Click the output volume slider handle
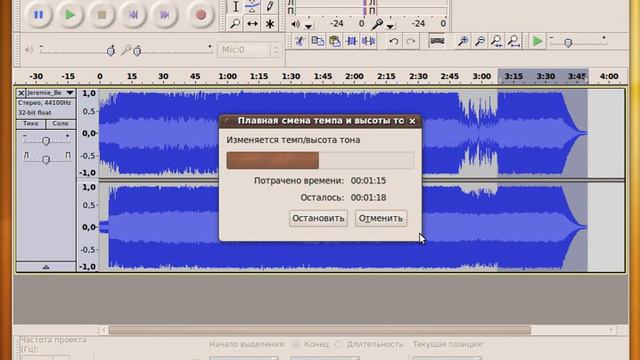This screenshot has height=360, width=640. tap(111, 51)
